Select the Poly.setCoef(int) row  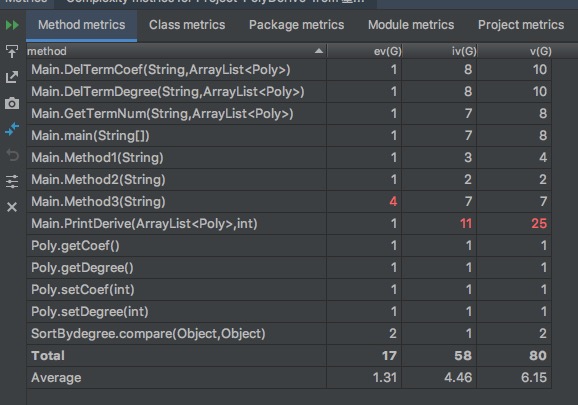289,290
